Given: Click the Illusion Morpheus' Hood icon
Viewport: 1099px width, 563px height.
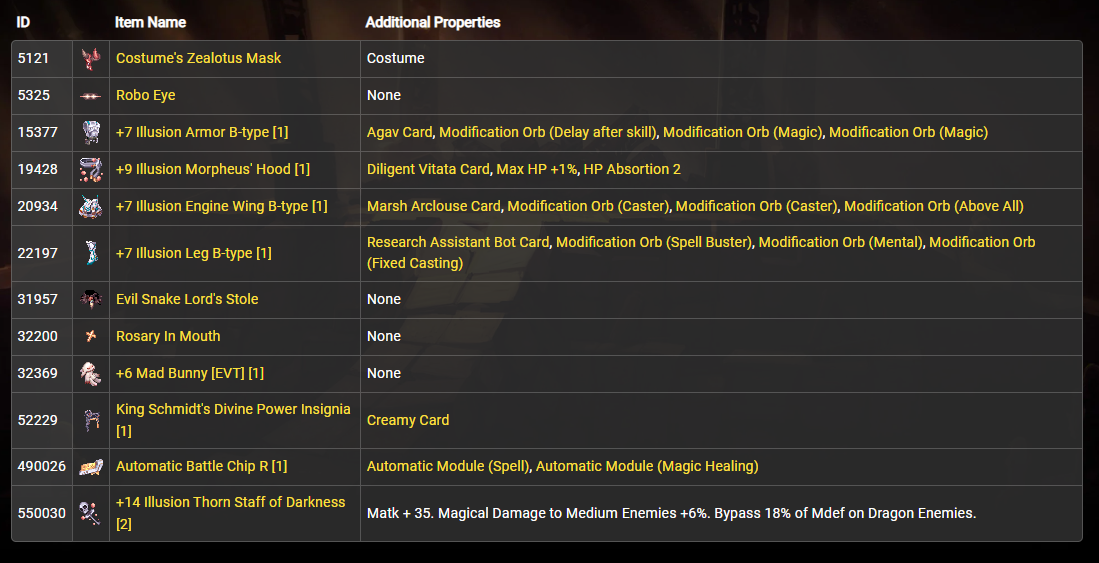Looking at the screenshot, I should 91,170.
